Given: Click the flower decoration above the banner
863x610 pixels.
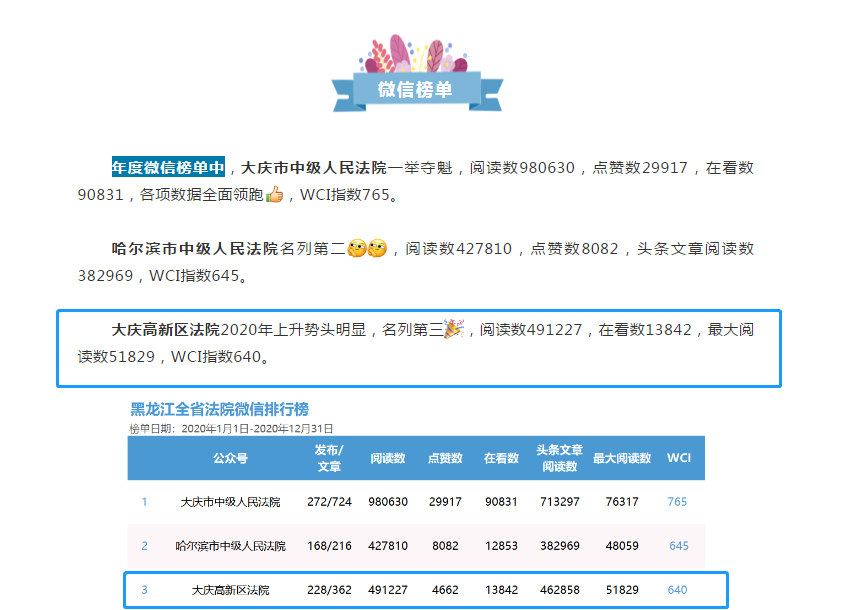Looking at the screenshot, I should 415,56.
